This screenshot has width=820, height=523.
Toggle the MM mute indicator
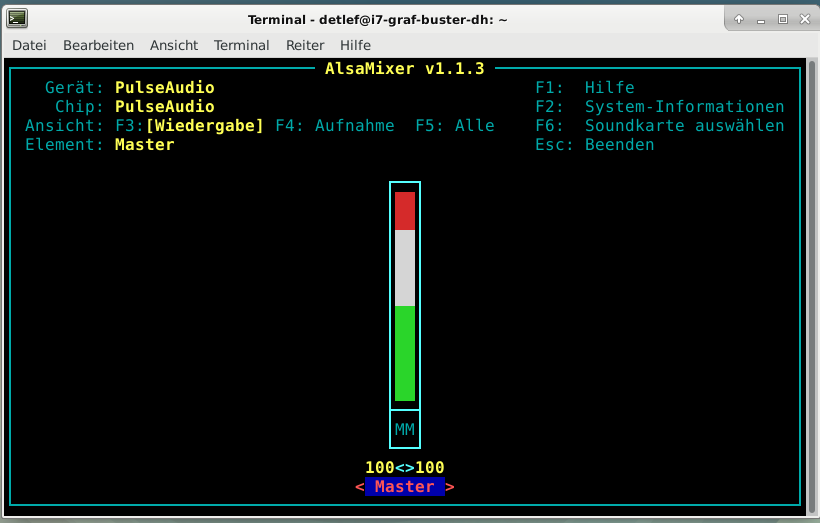pyautogui.click(x=405, y=429)
